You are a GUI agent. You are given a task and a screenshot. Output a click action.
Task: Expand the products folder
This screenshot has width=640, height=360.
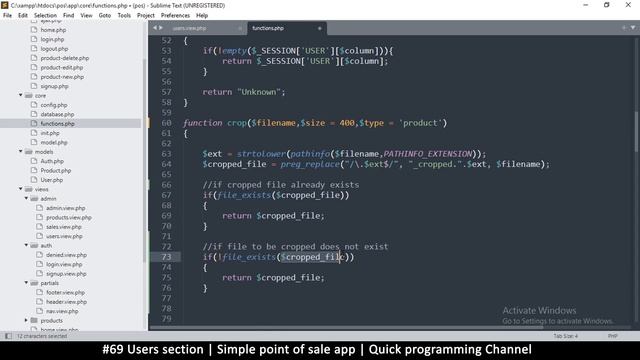(x=26, y=320)
